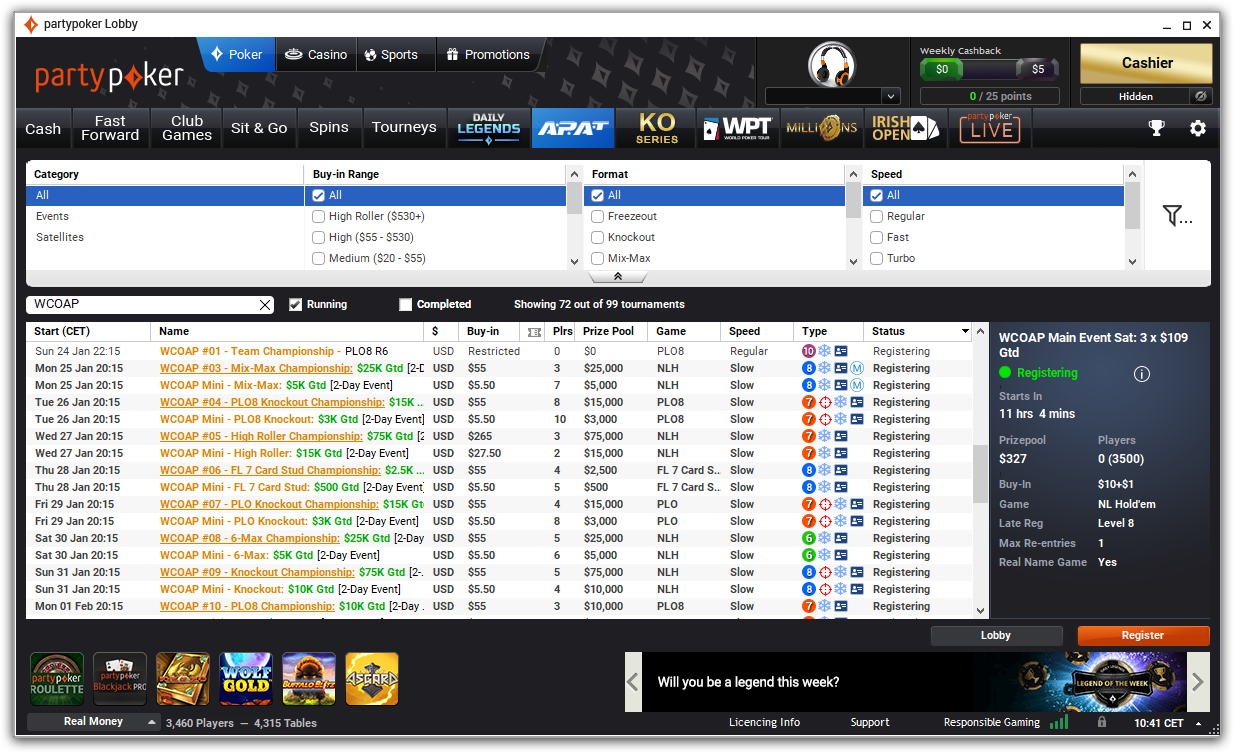
Task: Check the Knockout format checkbox
Action: tap(598, 238)
